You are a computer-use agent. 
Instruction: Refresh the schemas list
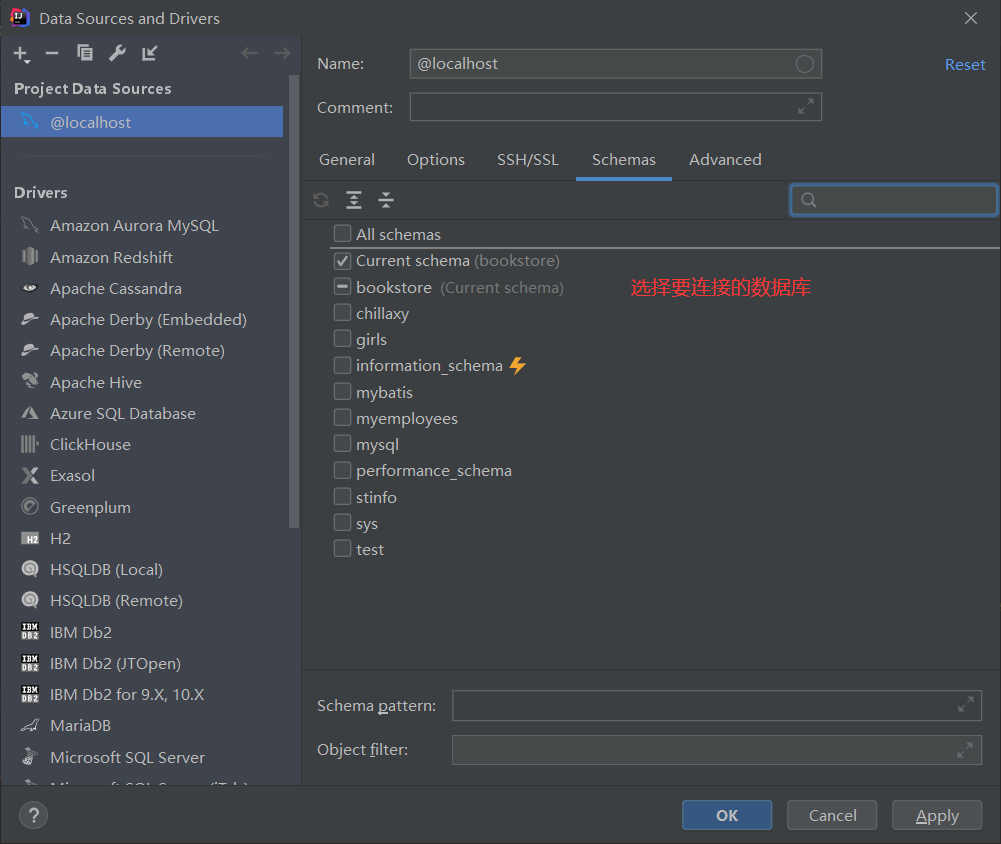(321, 200)
